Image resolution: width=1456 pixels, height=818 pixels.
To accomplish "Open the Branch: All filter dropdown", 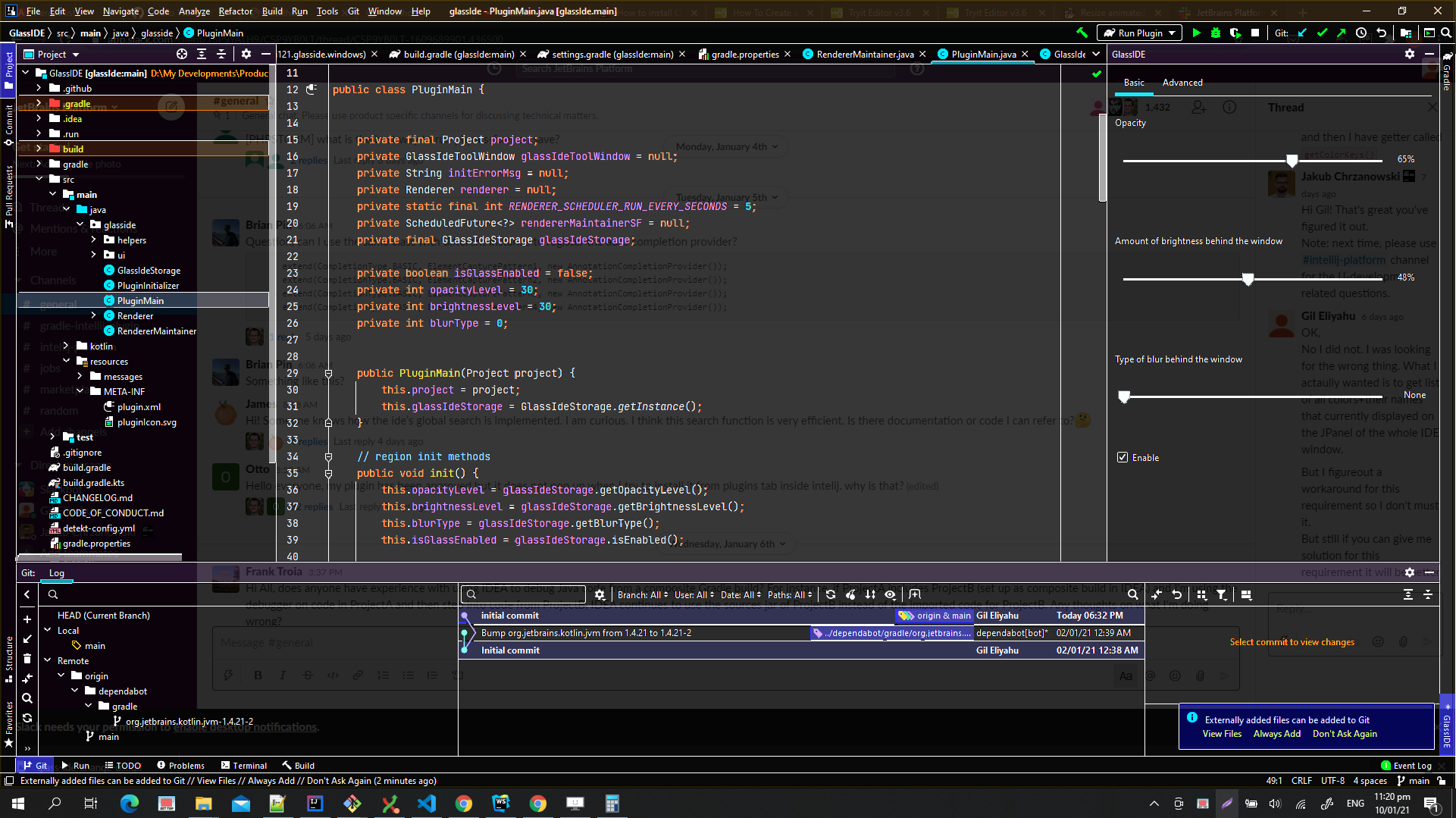I will (643, 594).
